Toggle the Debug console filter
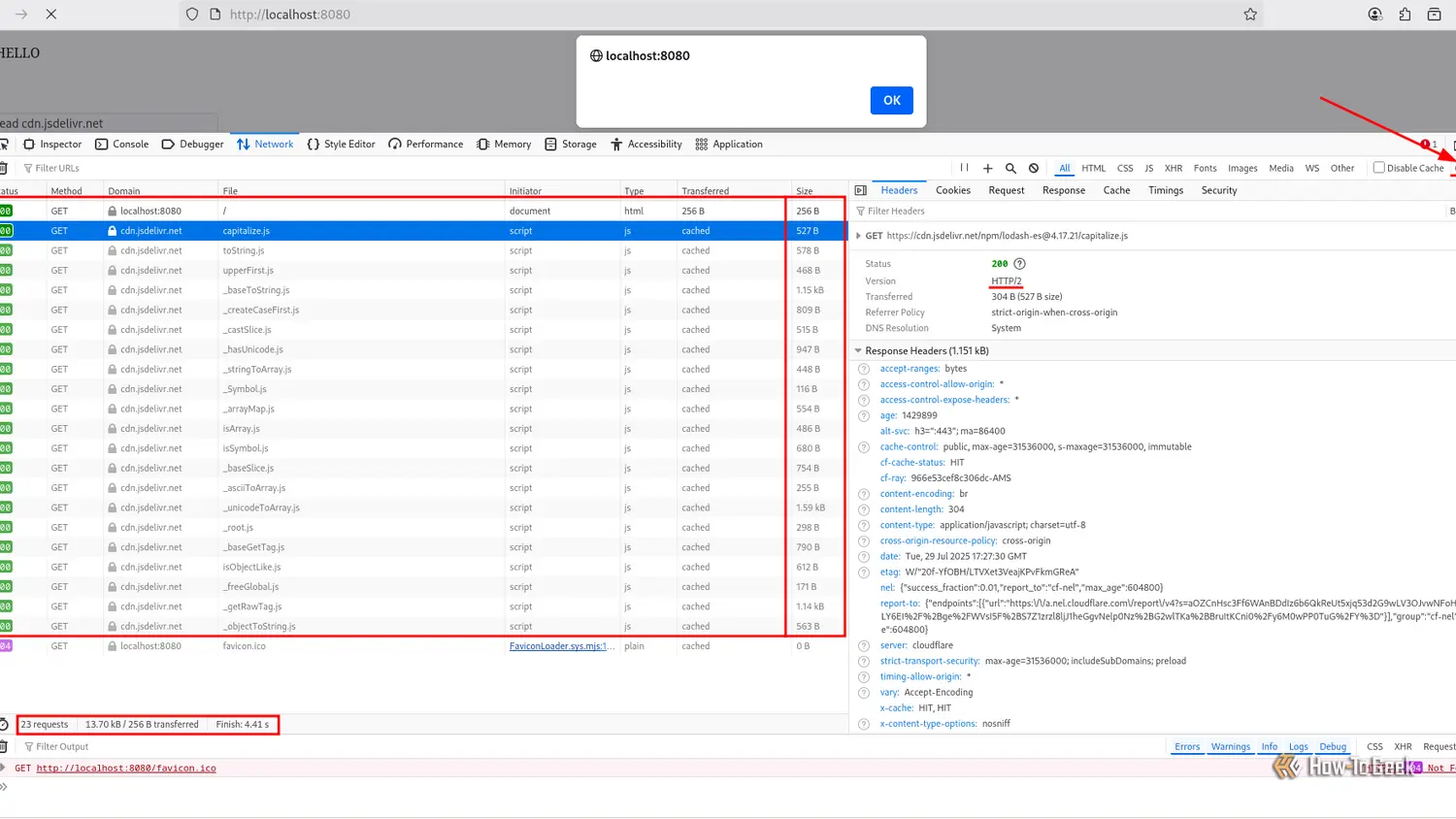Viewport: 1456px width, 819px height. pyautogui.click(x=1333, y=747)
